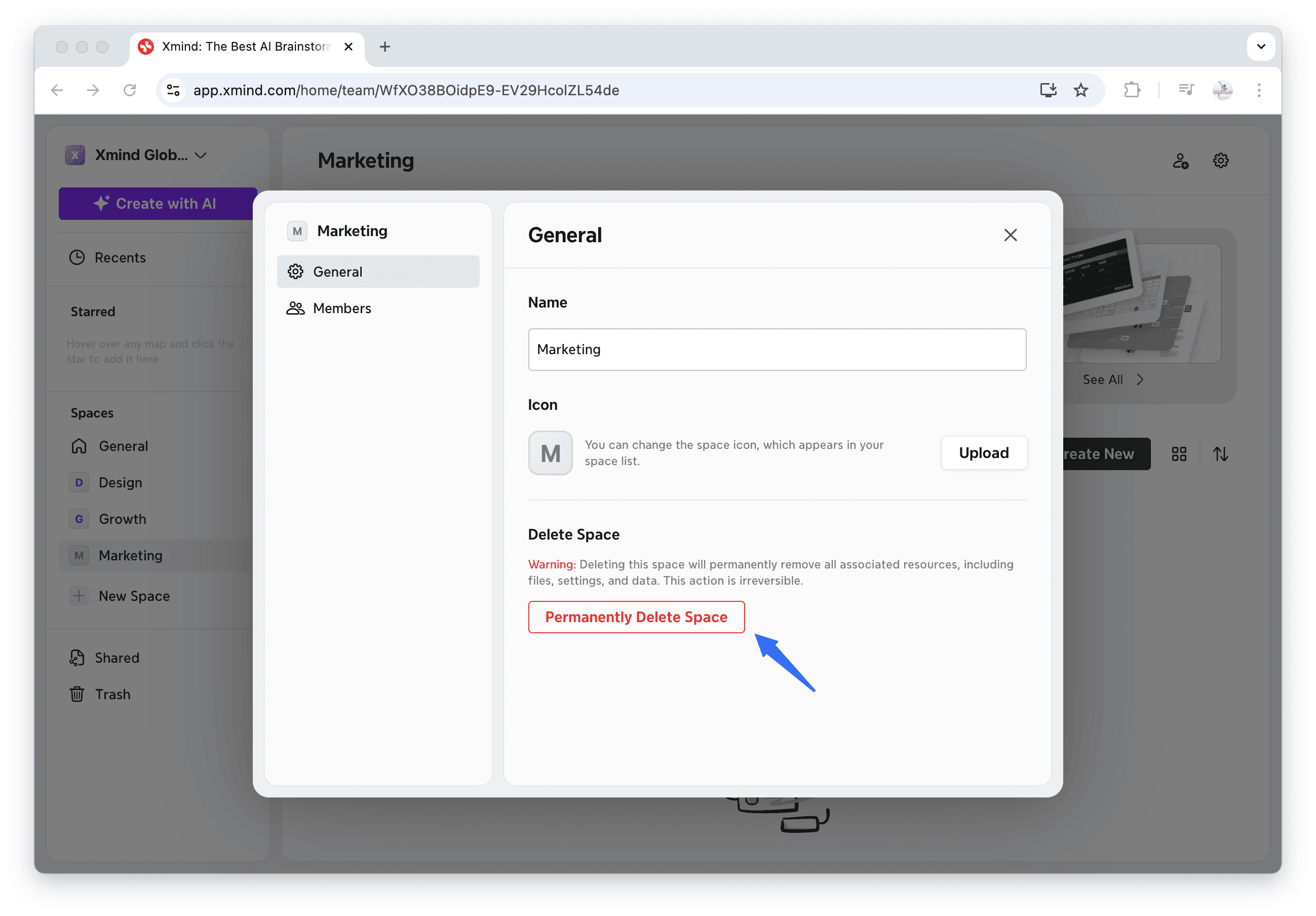1316x916 pixels.
Task: Switch to the Members tab
Action: 341,308
